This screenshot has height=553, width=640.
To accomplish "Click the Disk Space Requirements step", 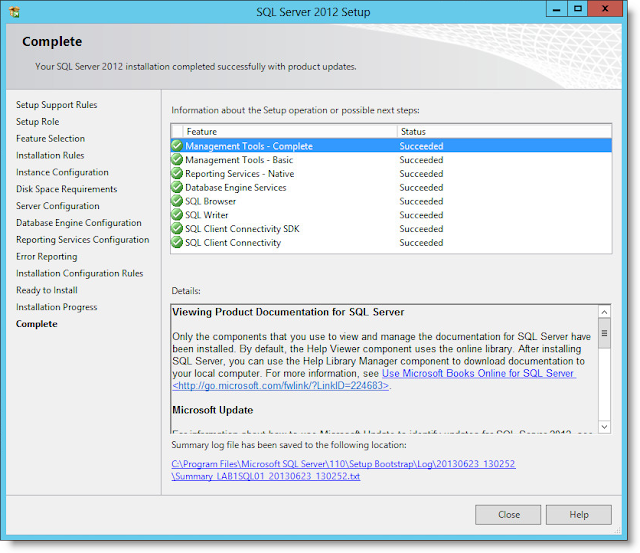I will tap(67, 189).
